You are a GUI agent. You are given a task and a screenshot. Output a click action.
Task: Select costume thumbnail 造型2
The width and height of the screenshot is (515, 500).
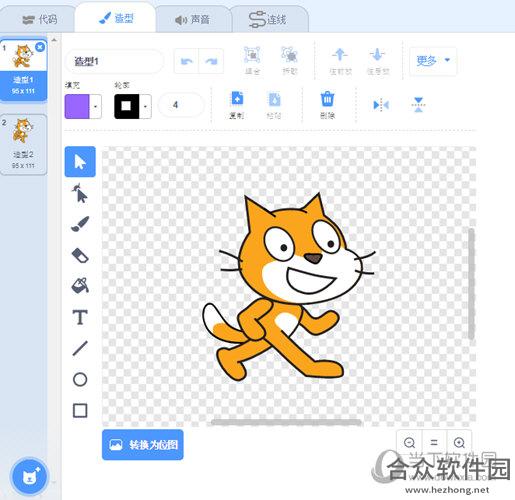tap(23, 144)
